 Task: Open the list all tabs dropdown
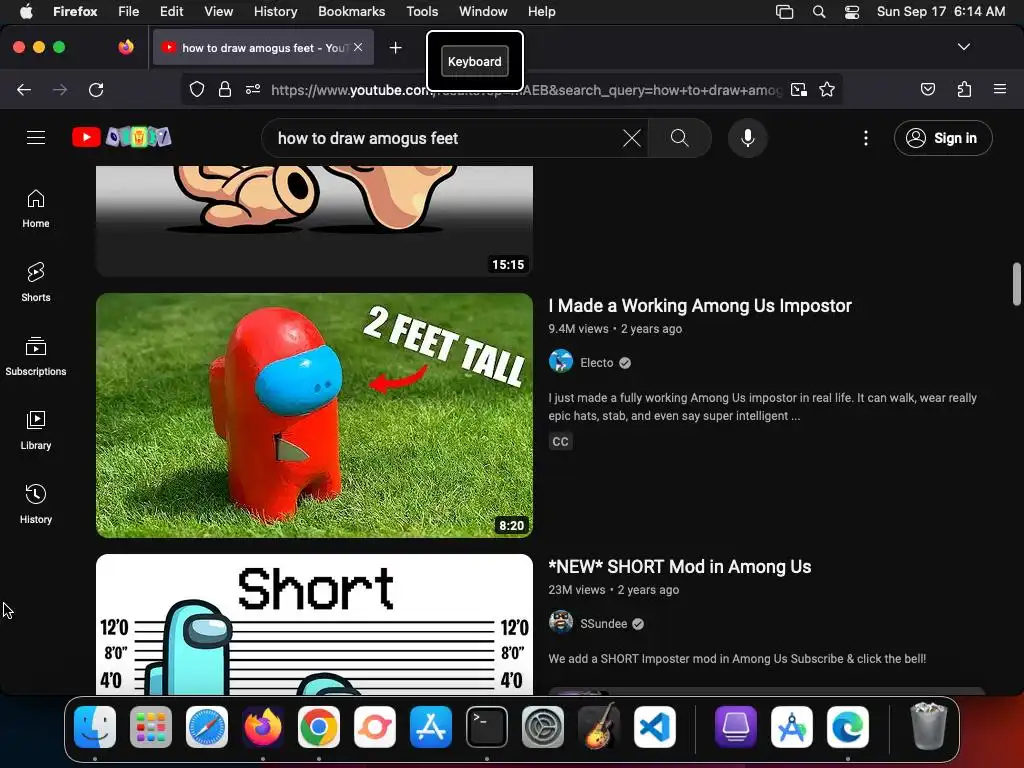point(963,47)
